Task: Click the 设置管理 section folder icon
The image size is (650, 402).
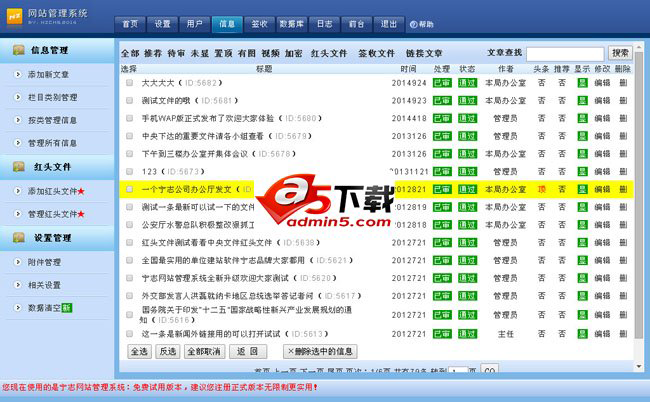Action: [19, 237]
